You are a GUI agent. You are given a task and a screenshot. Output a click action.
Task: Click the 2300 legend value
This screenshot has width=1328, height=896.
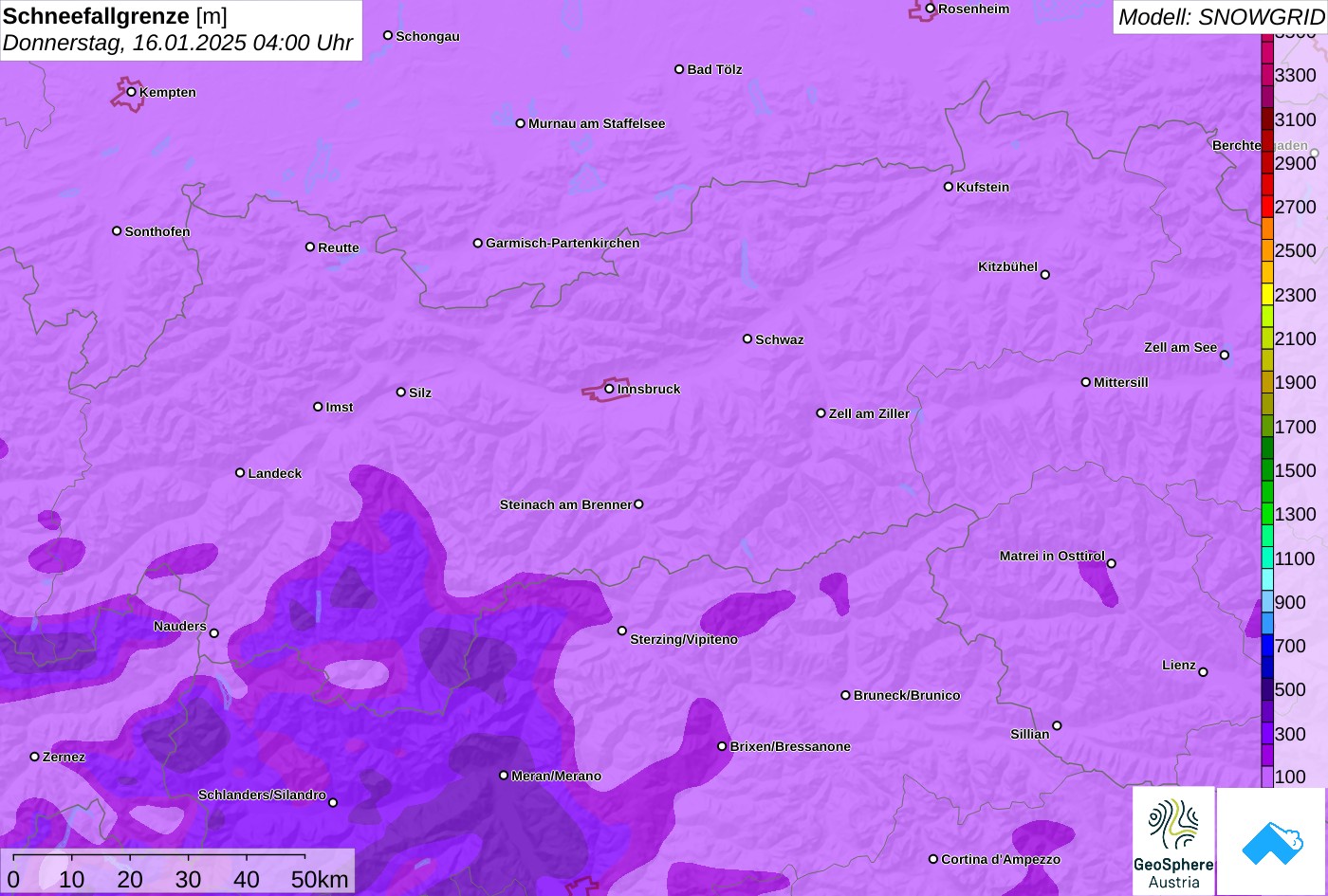coord(1295,295)
